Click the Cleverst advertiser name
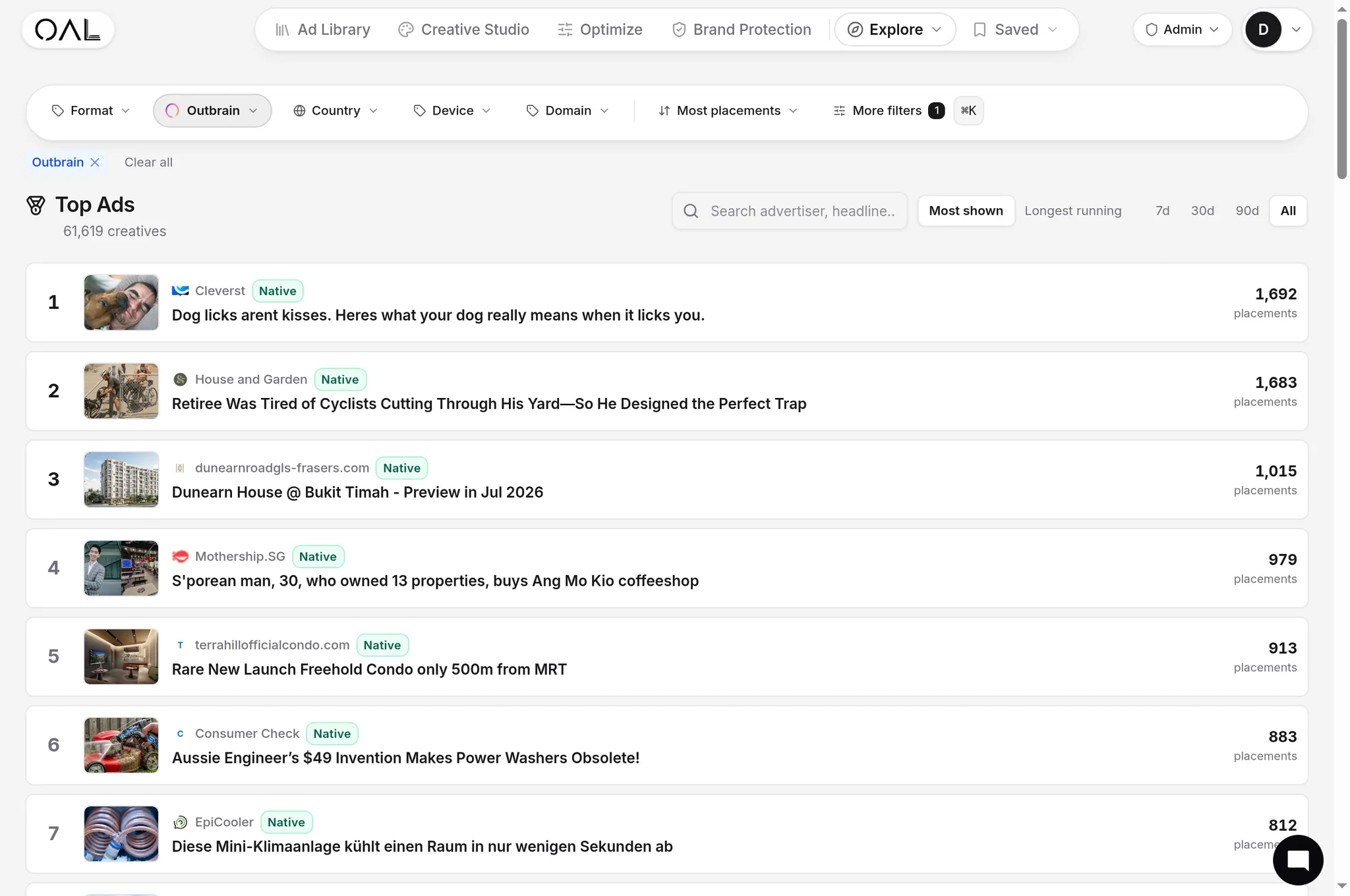Screen dimensions: 1350x896 [x=220, y=291]
